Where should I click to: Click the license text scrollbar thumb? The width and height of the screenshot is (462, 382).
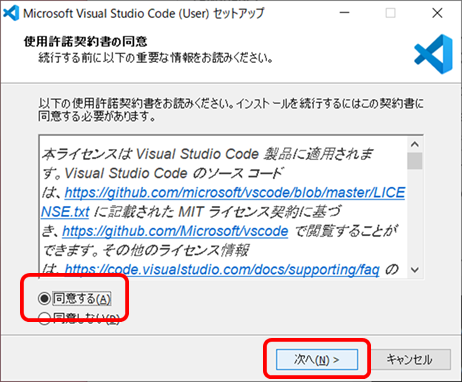click(415, 161)
